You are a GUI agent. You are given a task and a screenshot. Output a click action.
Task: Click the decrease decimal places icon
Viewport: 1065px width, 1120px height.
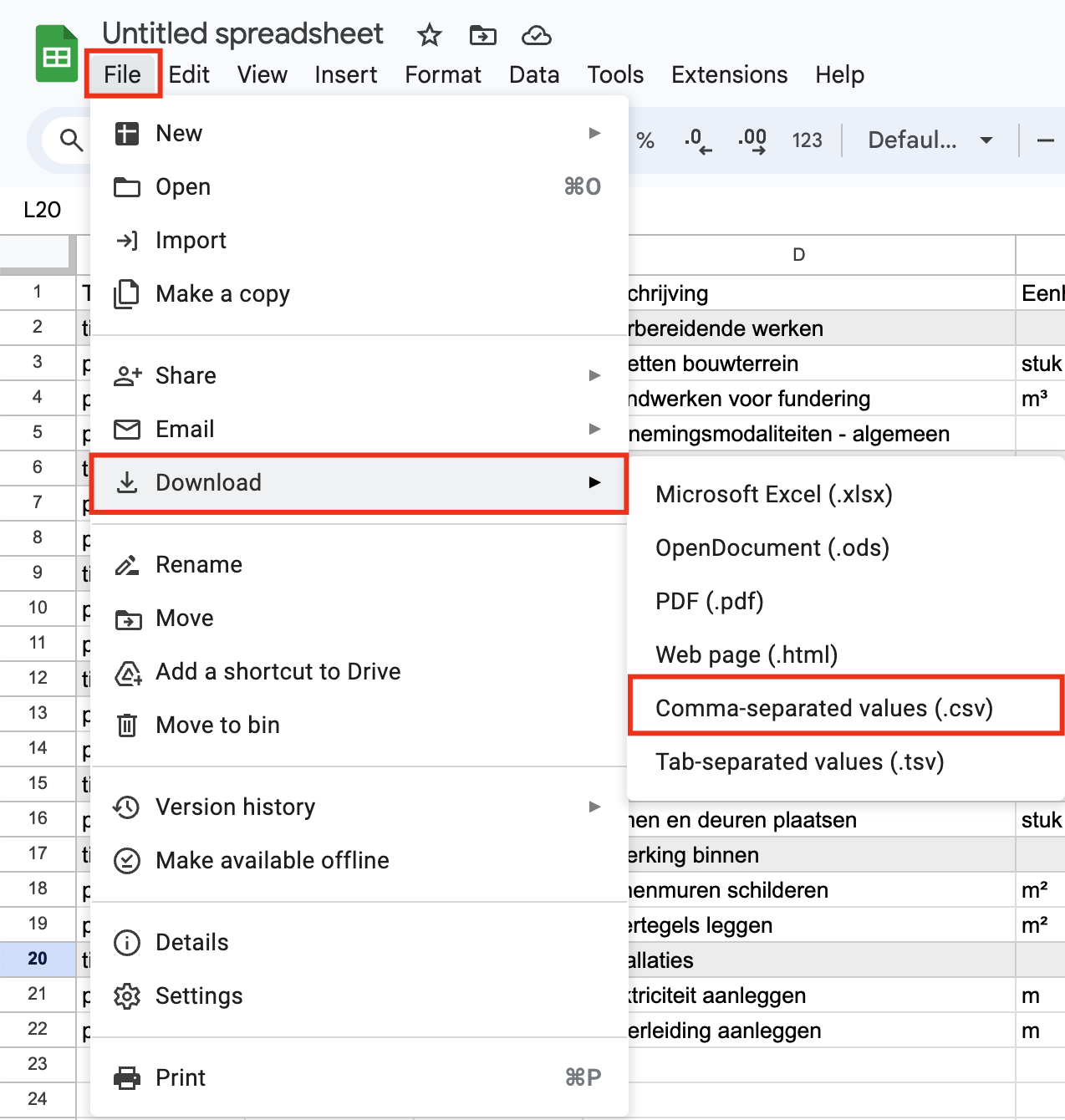click(x=697, y=140)
